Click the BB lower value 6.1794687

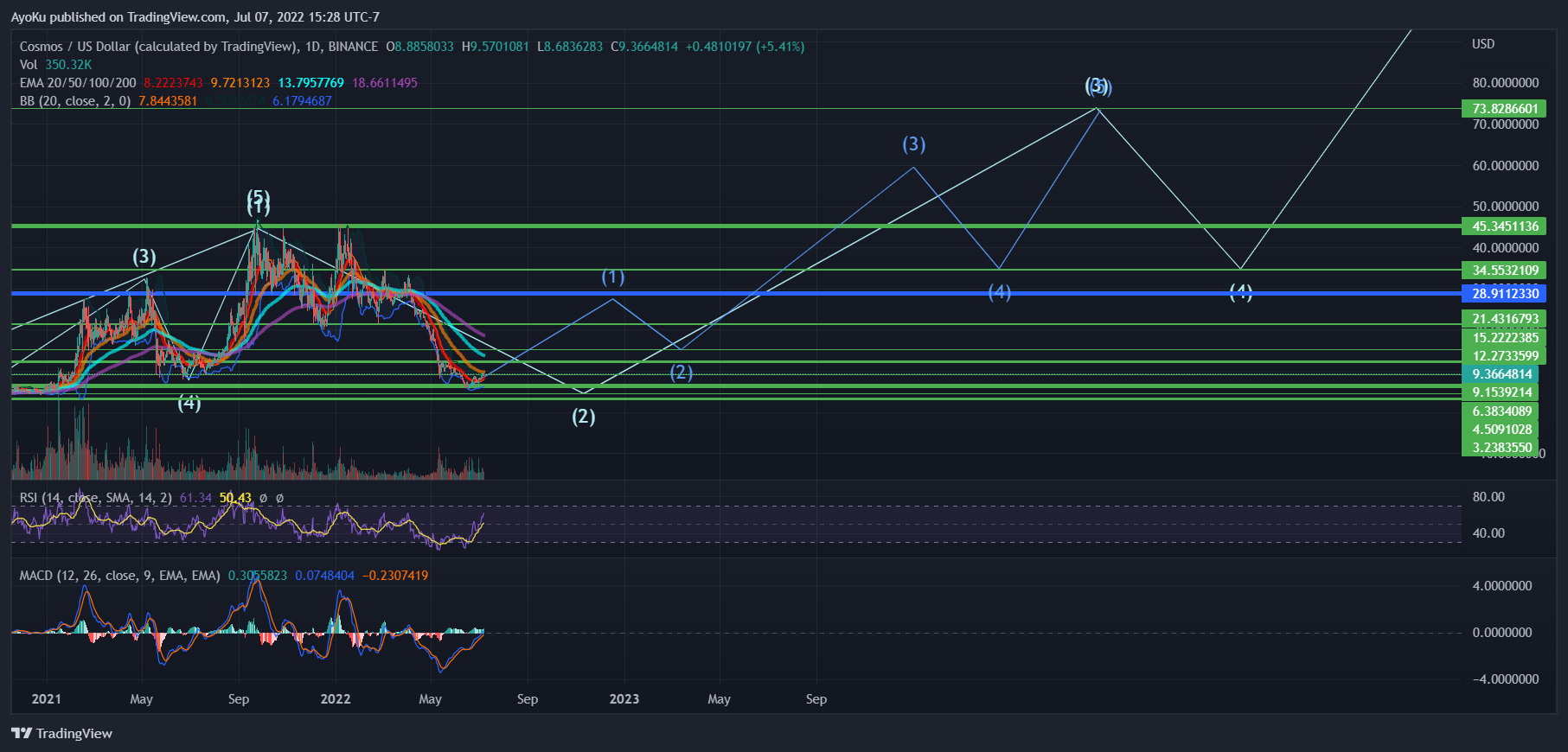[x=302, y=101]
